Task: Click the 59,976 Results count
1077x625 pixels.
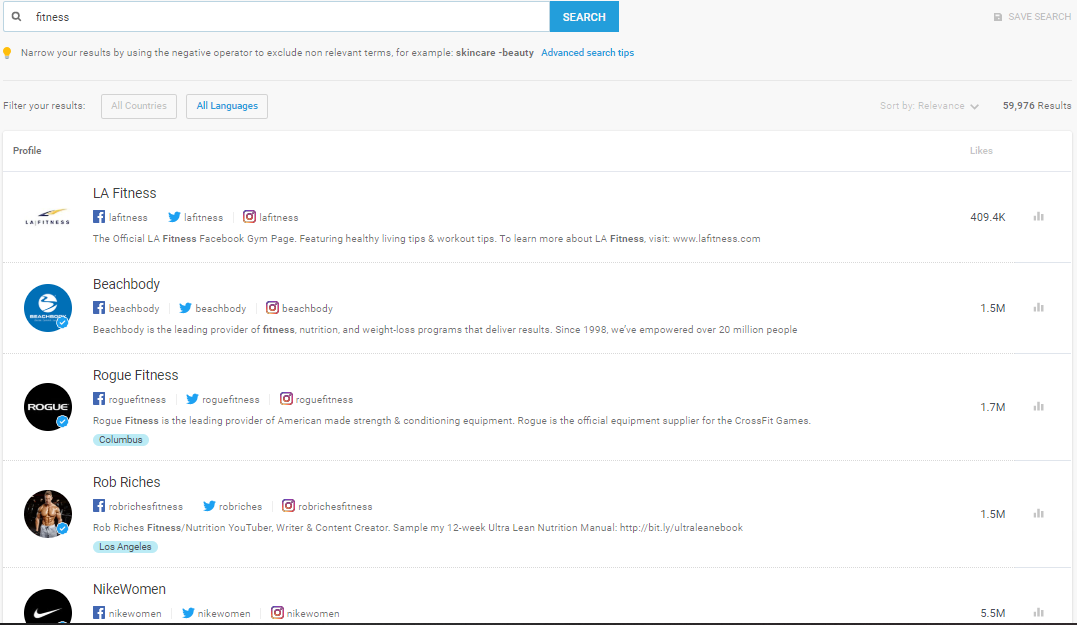Action: pos(1036,106)
